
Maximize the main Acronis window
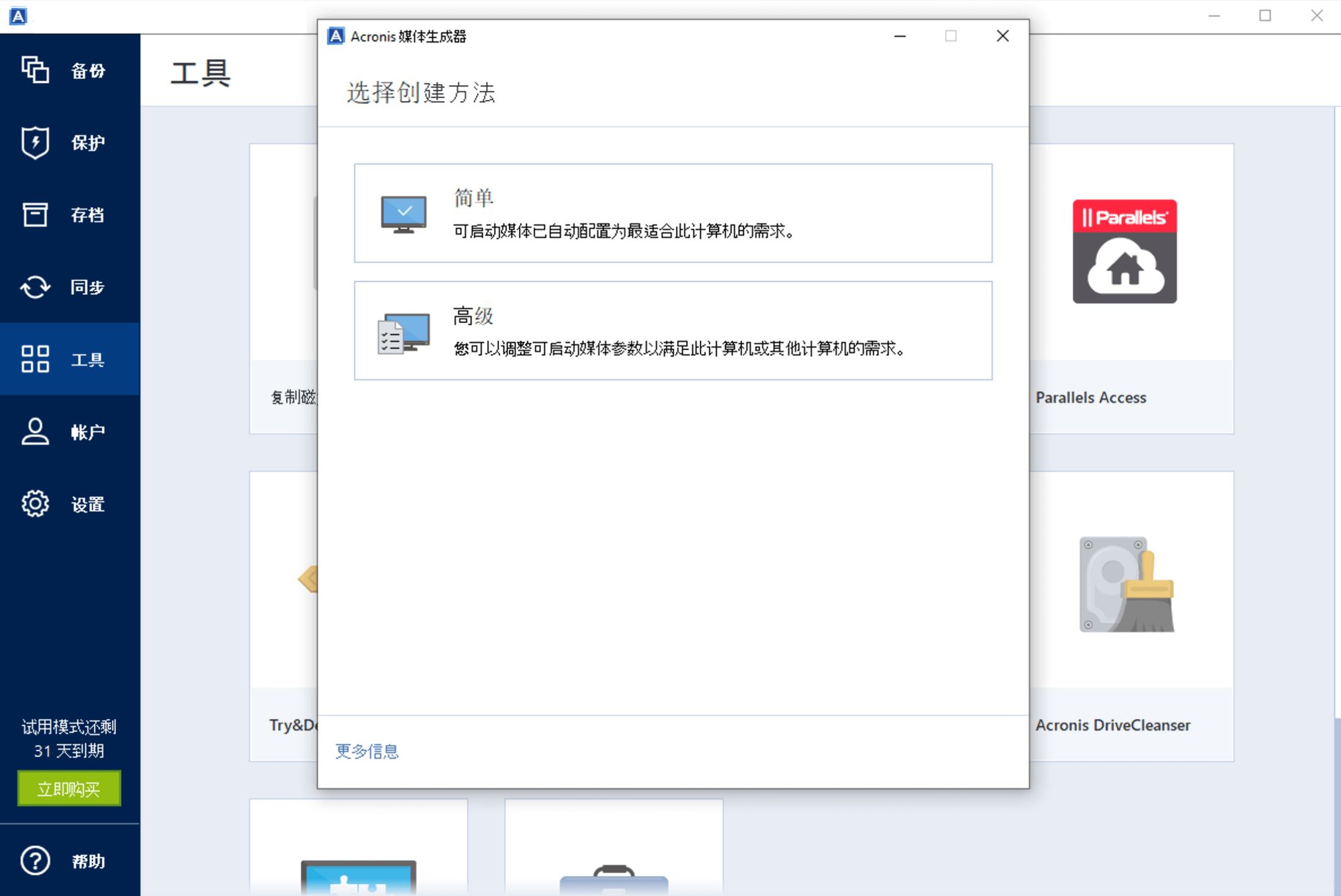pyautogui.click(x=1265, y=15)
